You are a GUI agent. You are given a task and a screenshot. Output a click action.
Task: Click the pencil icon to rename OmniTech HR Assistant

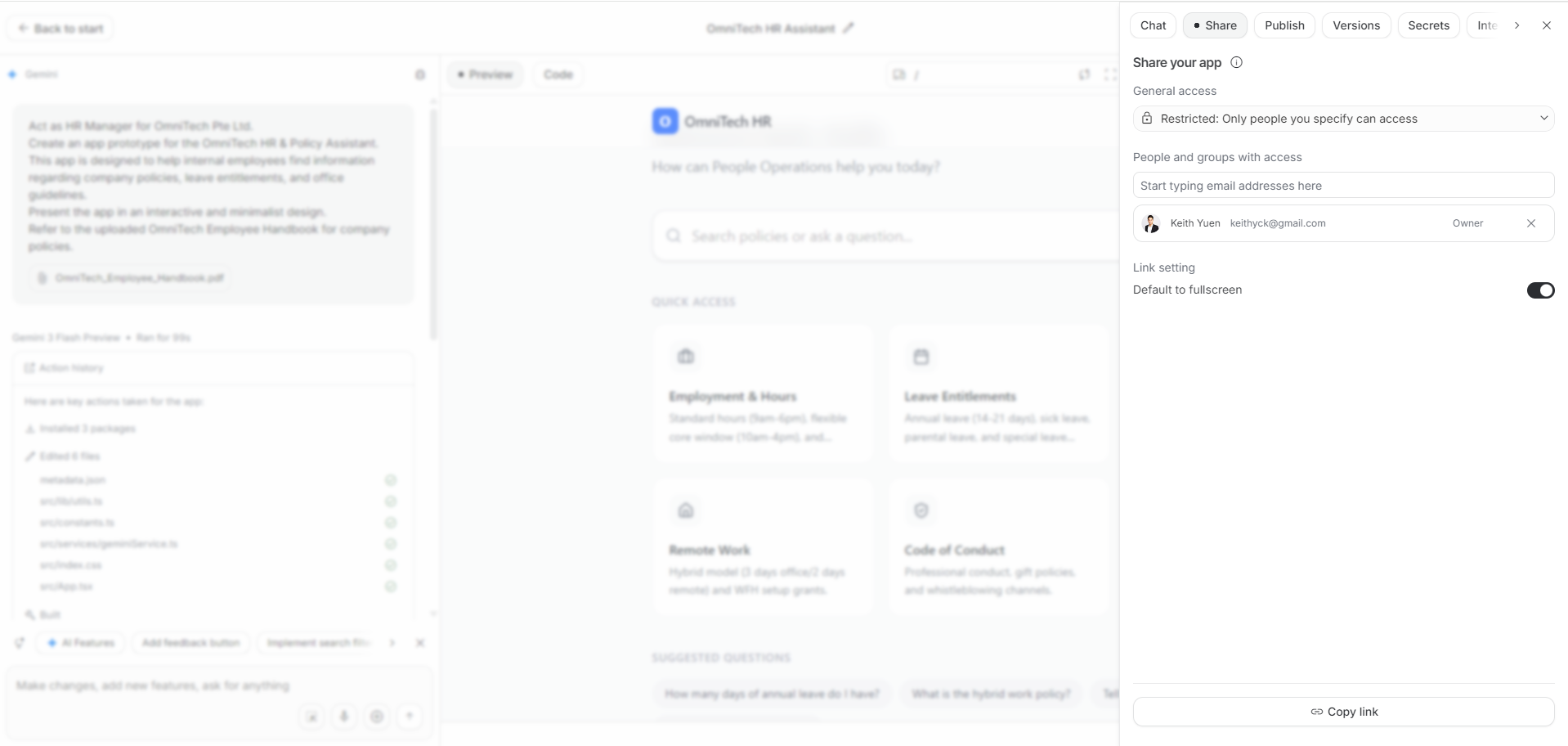click(x=849, y=28)
